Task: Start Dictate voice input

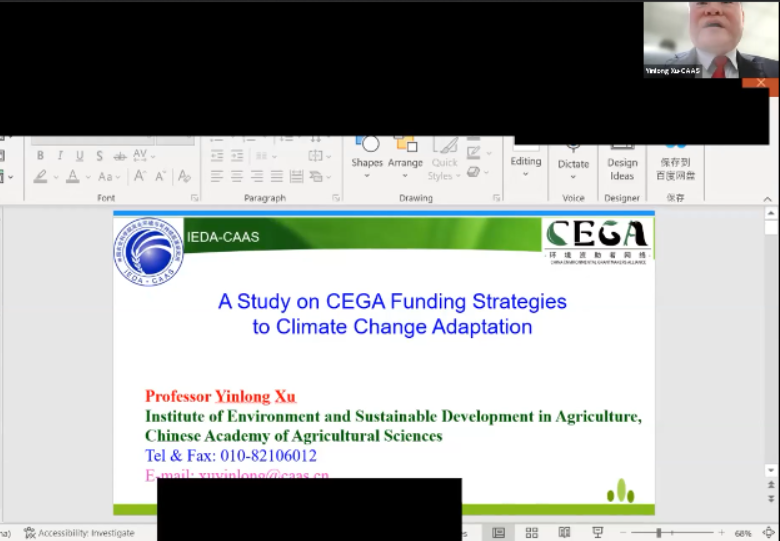Action: [573, 163]
